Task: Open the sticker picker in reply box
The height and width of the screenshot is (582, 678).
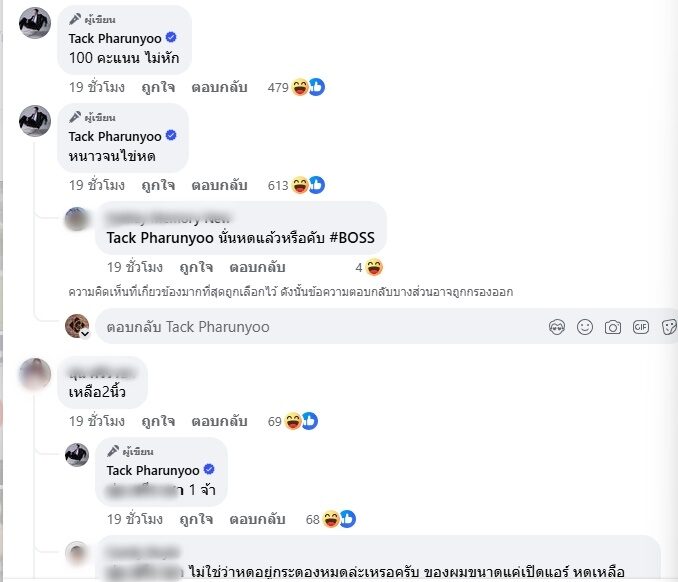Action: (x=669, y=327)
